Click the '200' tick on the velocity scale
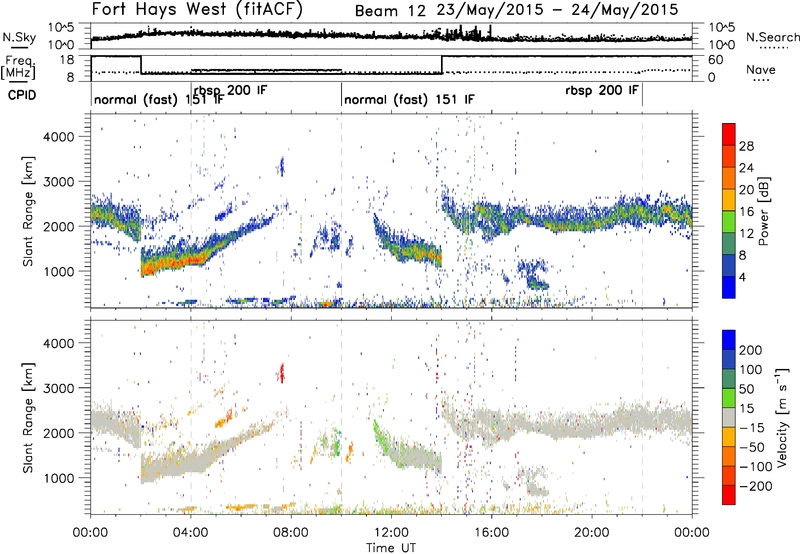This screenshot has height=554, width=800. [x=751, y=350]
